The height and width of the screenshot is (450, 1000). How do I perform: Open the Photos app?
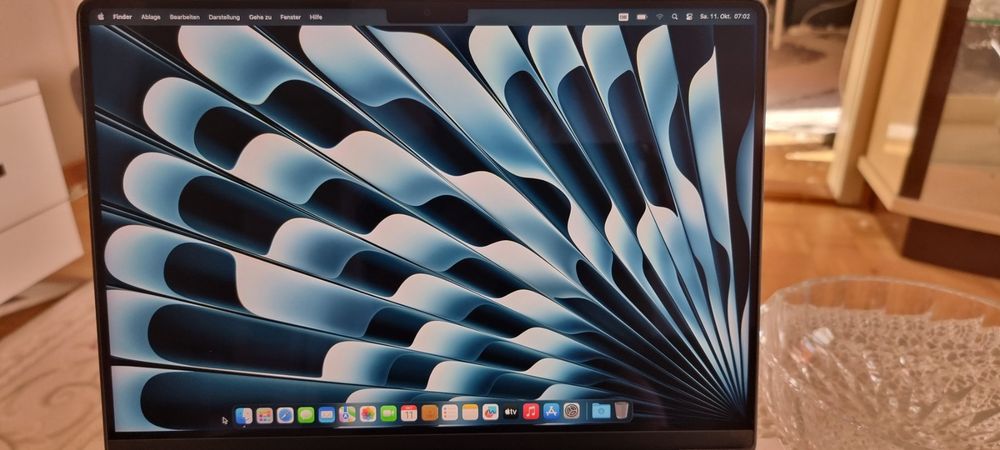pos(368,414)
